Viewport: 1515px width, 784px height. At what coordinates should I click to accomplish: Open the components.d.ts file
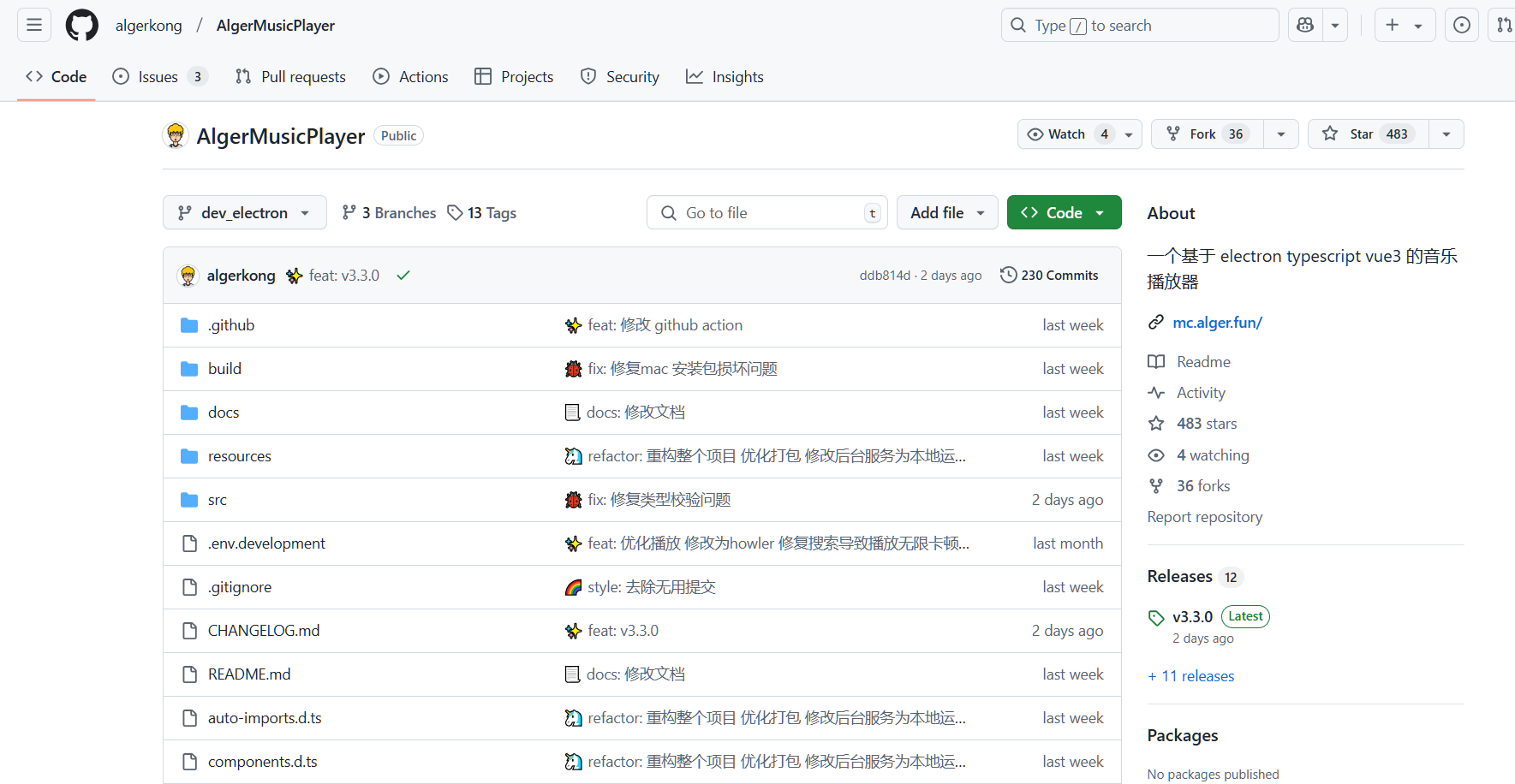[262, 762]
